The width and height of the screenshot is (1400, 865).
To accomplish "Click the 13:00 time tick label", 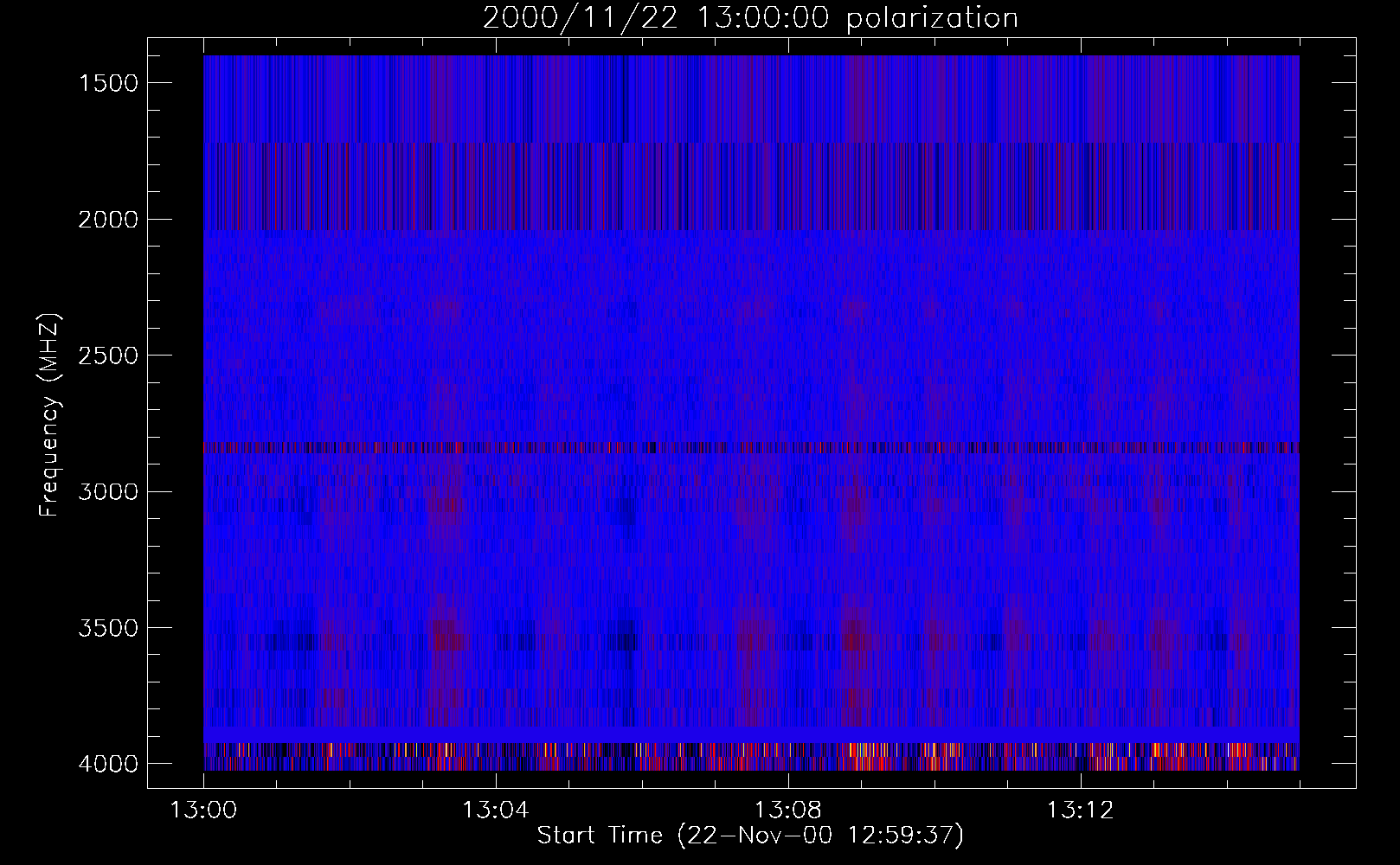I will pos(203,811).
